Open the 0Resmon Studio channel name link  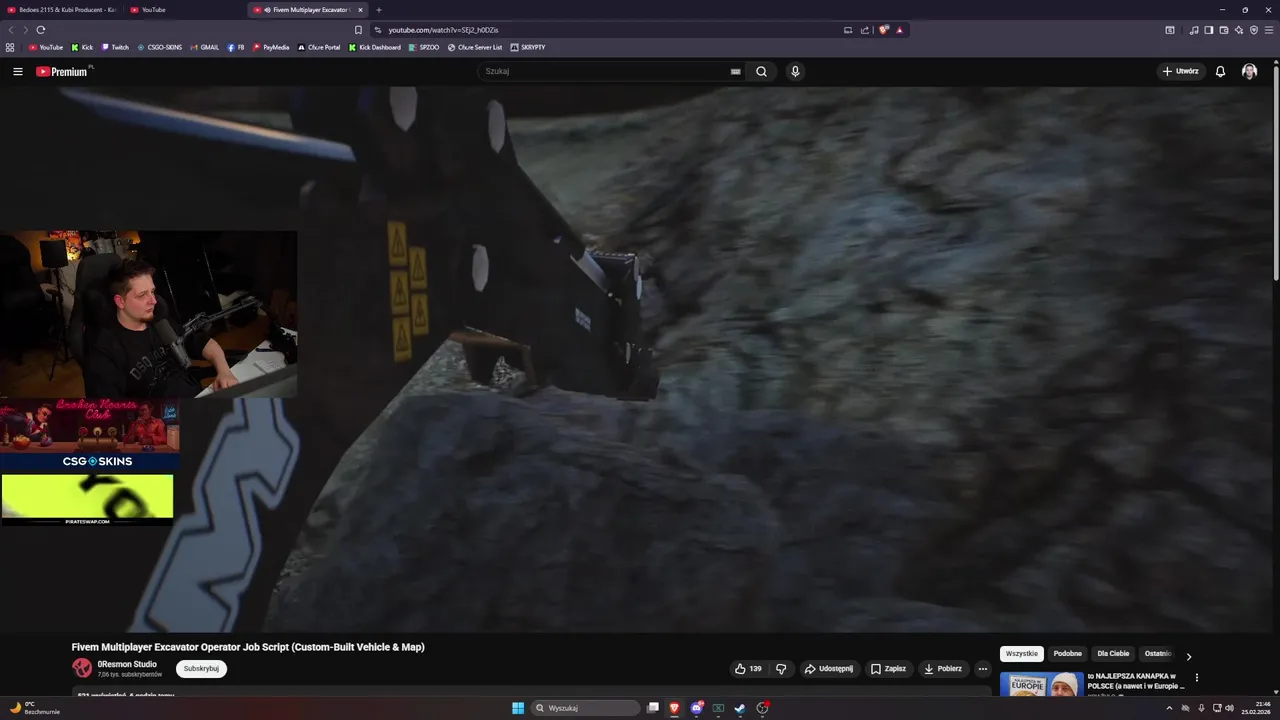click(x=127, y=664)
